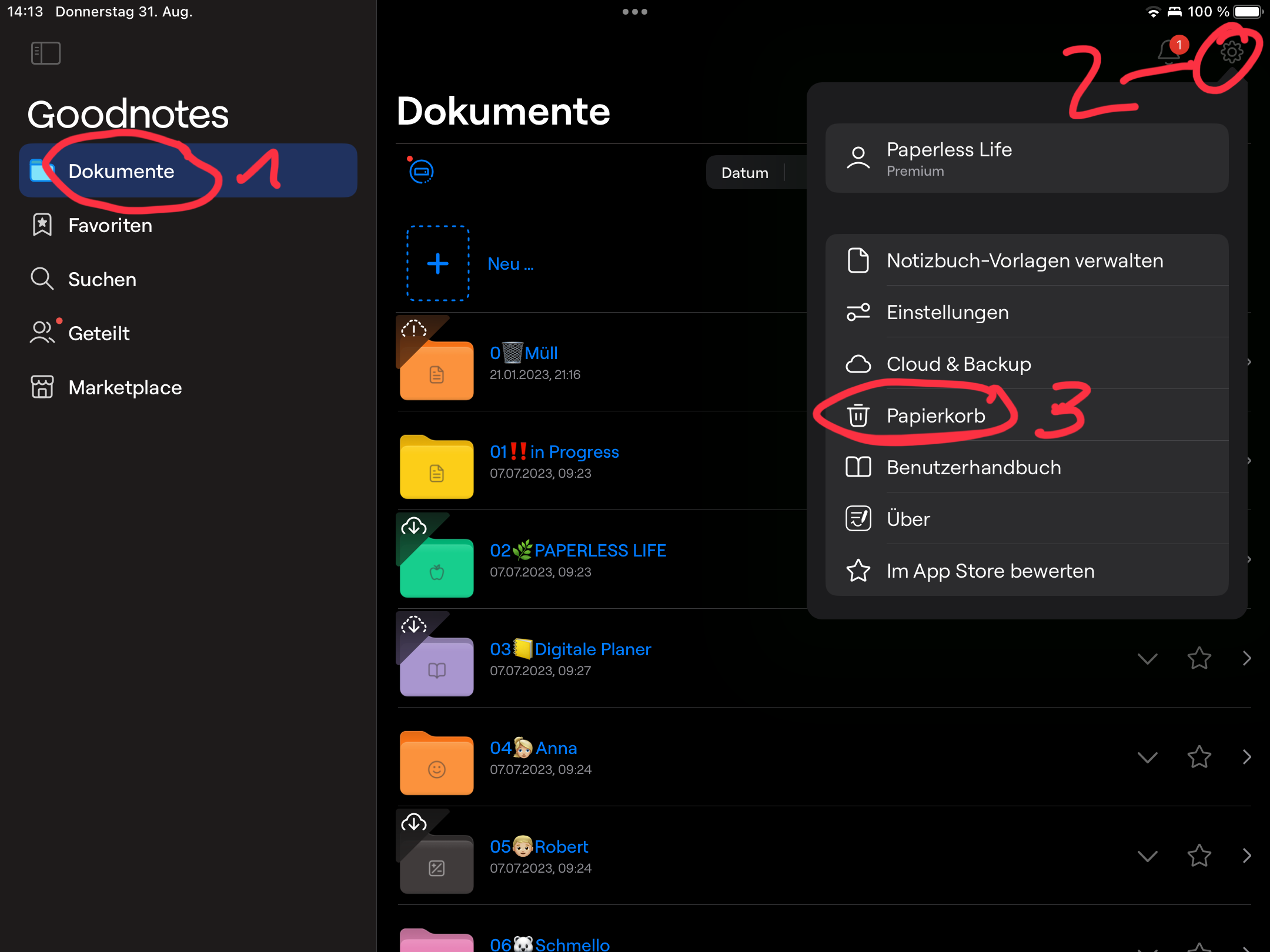Choose Im App Store bewerten
This screenshot has height=952, width=1270.
[x=1027, y=571]
